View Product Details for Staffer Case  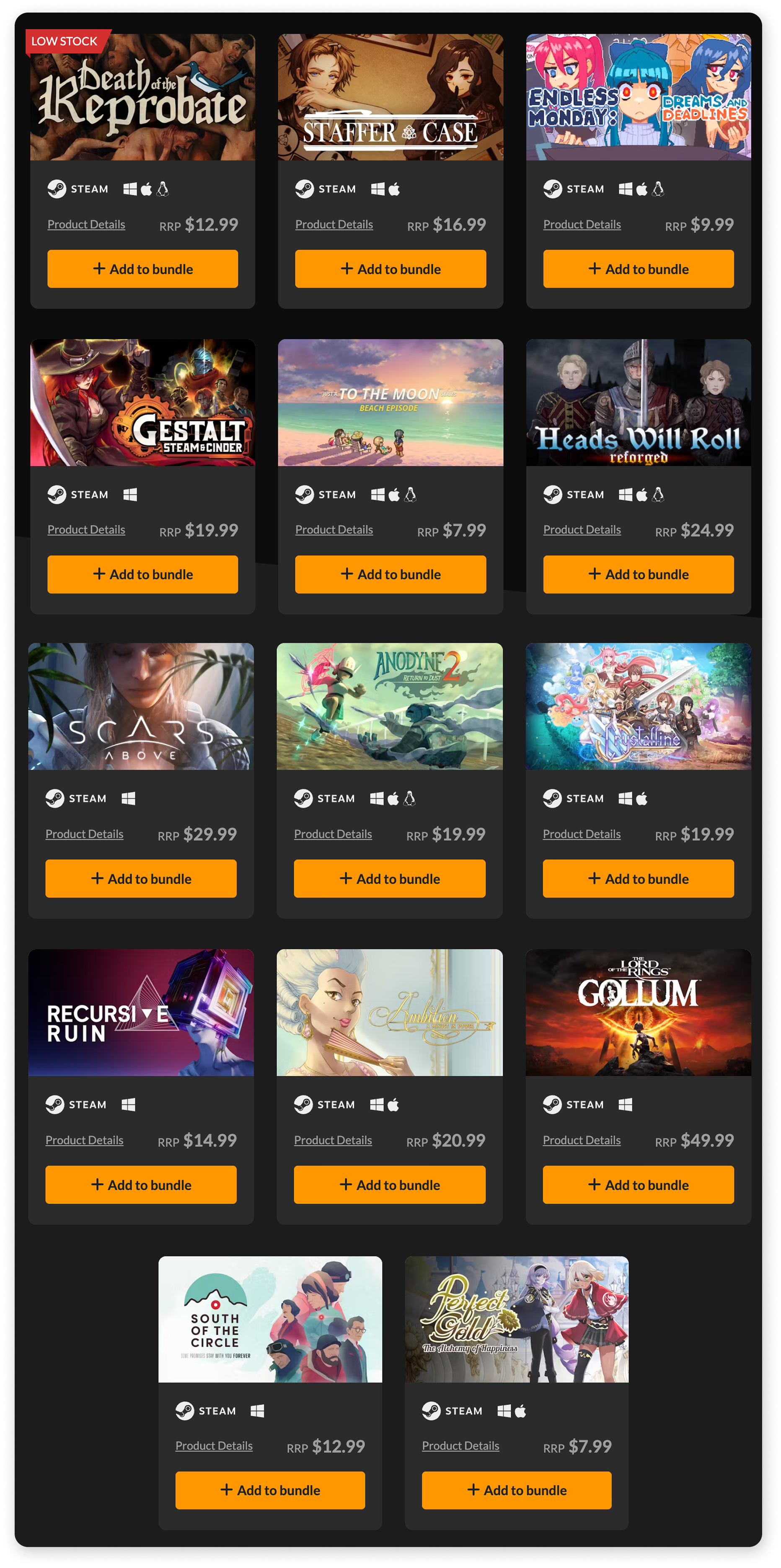click(334, 225)
